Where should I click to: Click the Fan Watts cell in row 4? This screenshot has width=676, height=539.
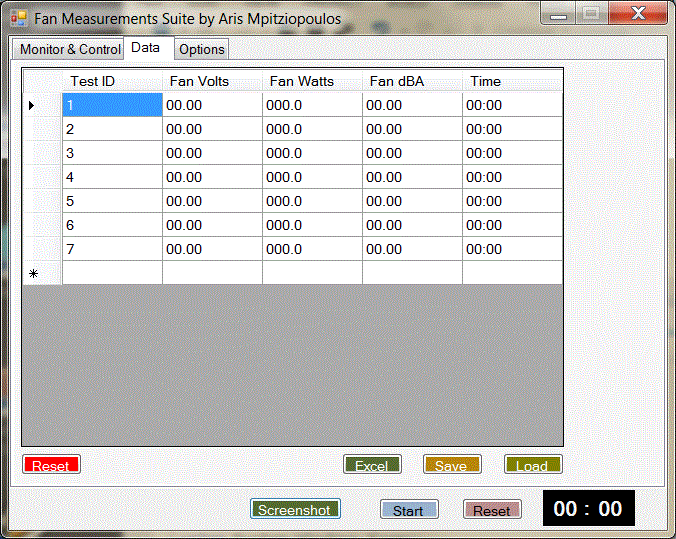(312, 177)
